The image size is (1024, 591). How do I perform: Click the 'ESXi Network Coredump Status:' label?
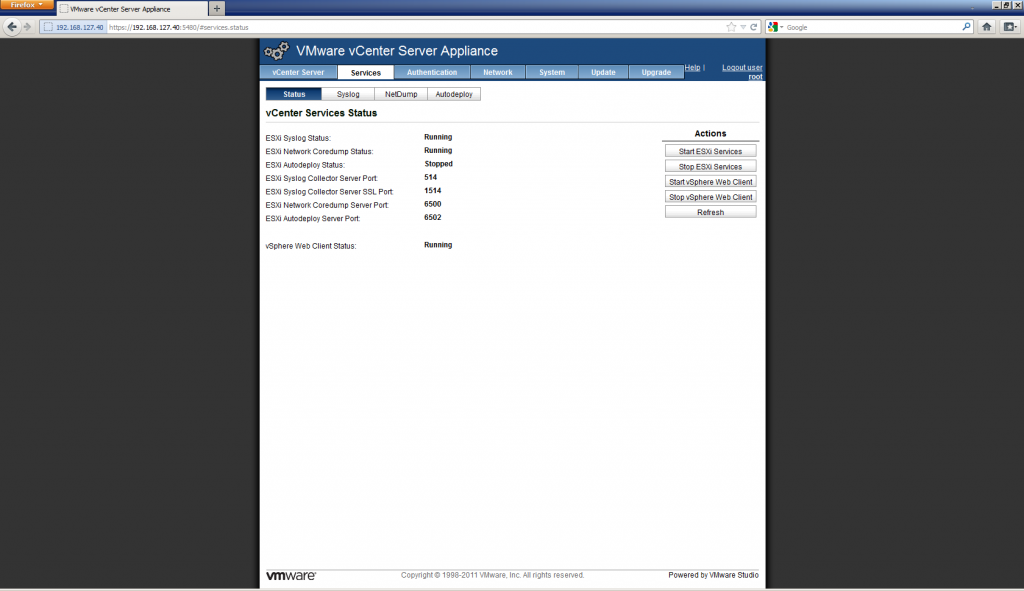(319, 152)
